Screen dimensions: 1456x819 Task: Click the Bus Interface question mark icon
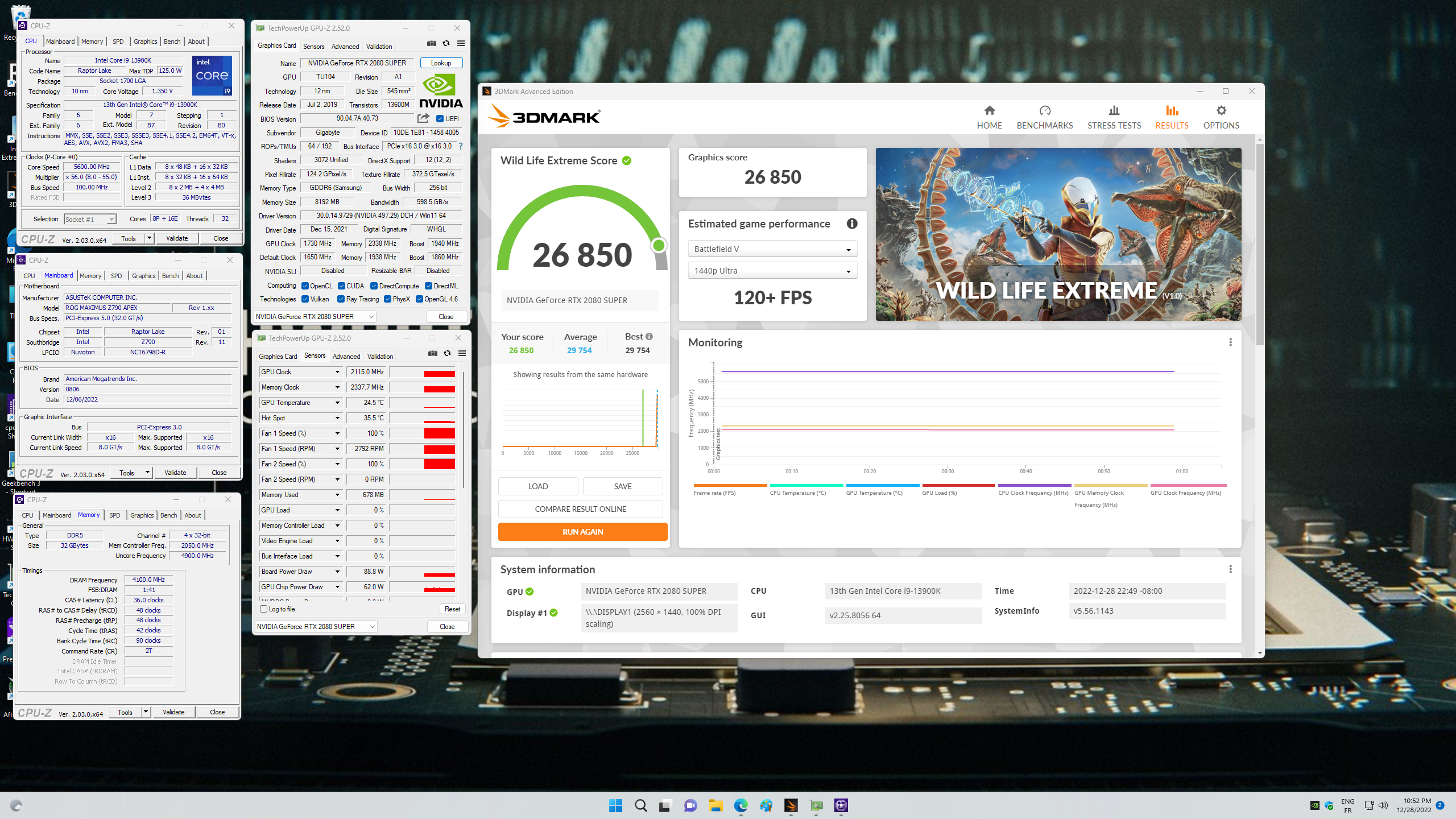point(461,146)
